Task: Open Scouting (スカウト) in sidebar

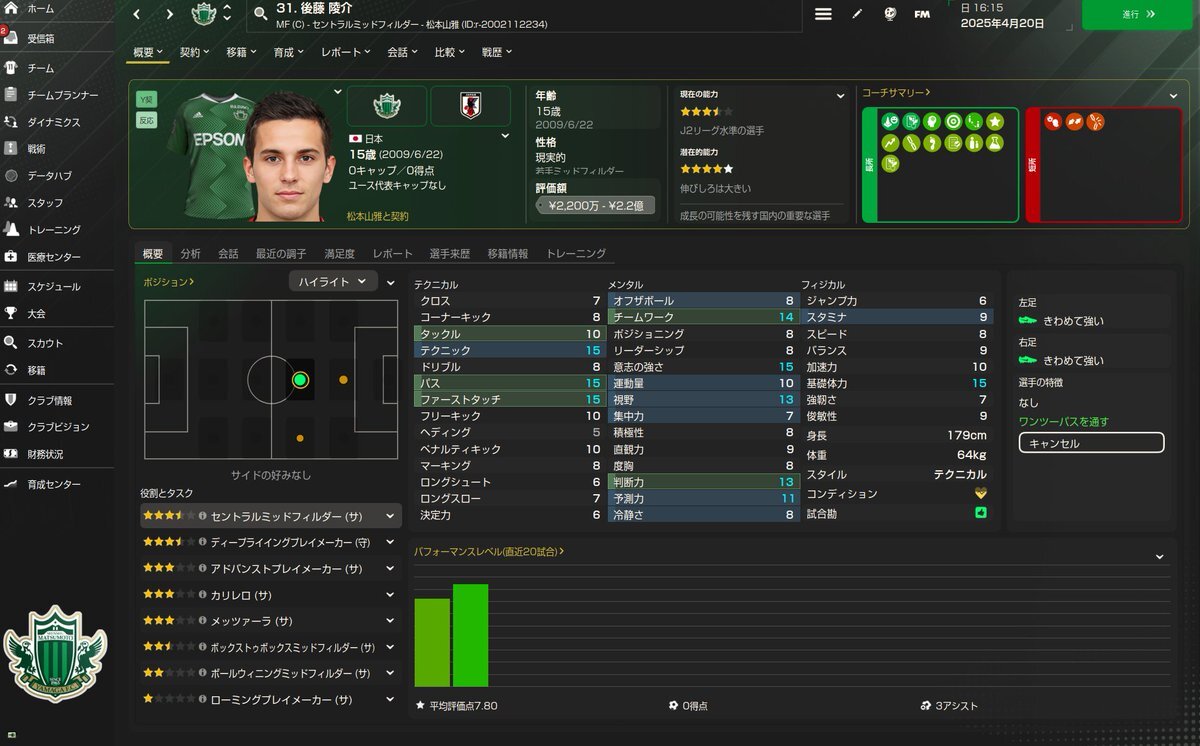Action: click(45, 344)
